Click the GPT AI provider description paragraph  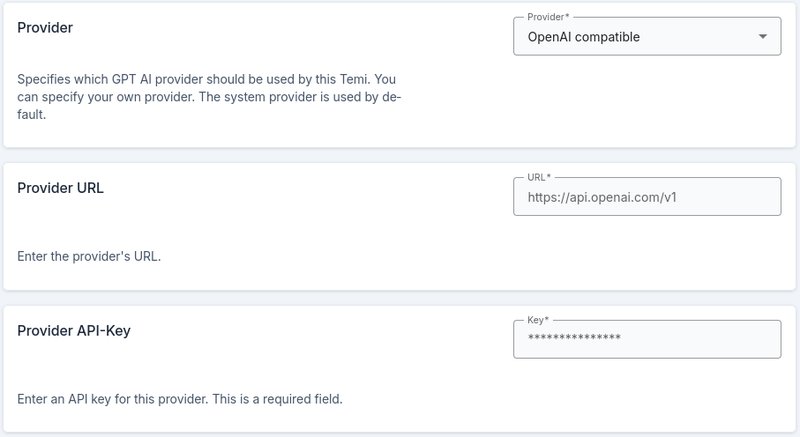pyautogui.click(x=209, y=97)
